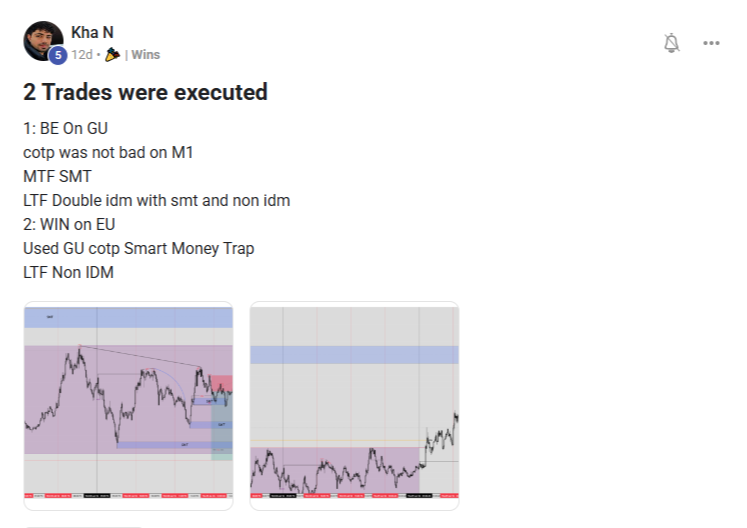Click the '1: BE On GU' text line
Viewport: 747px width, 528px height.
[65, 128]
